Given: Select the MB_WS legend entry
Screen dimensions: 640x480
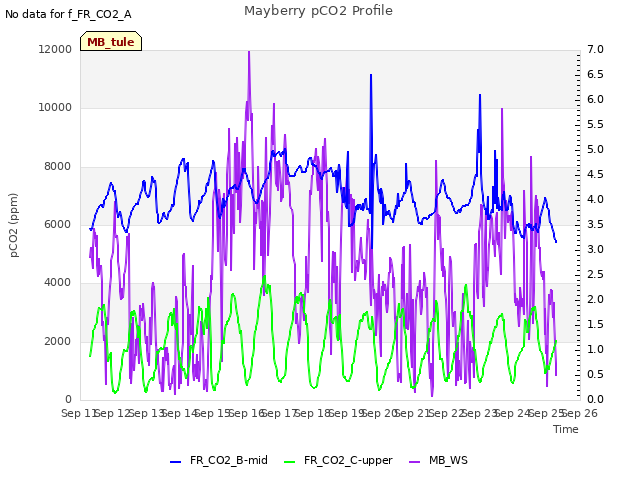Looking at the screenshot, I should click(438, 460).
